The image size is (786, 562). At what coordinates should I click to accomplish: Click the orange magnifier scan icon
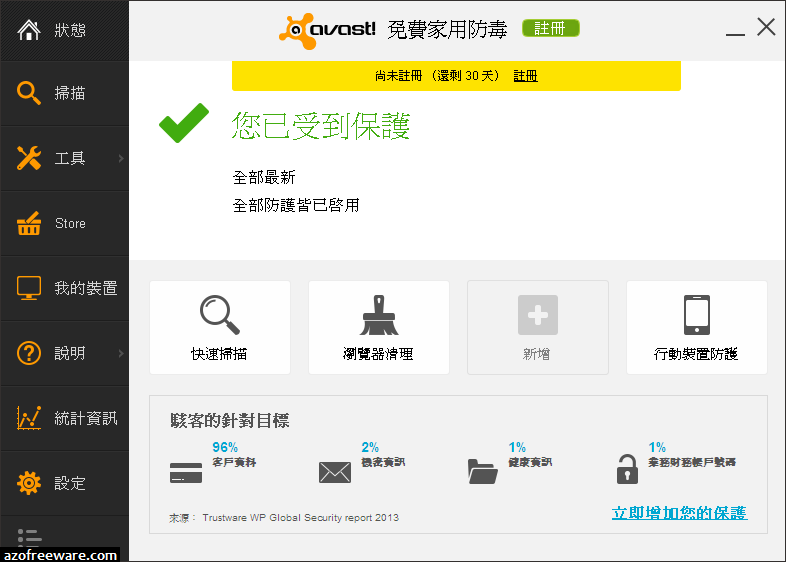(29, 93)
